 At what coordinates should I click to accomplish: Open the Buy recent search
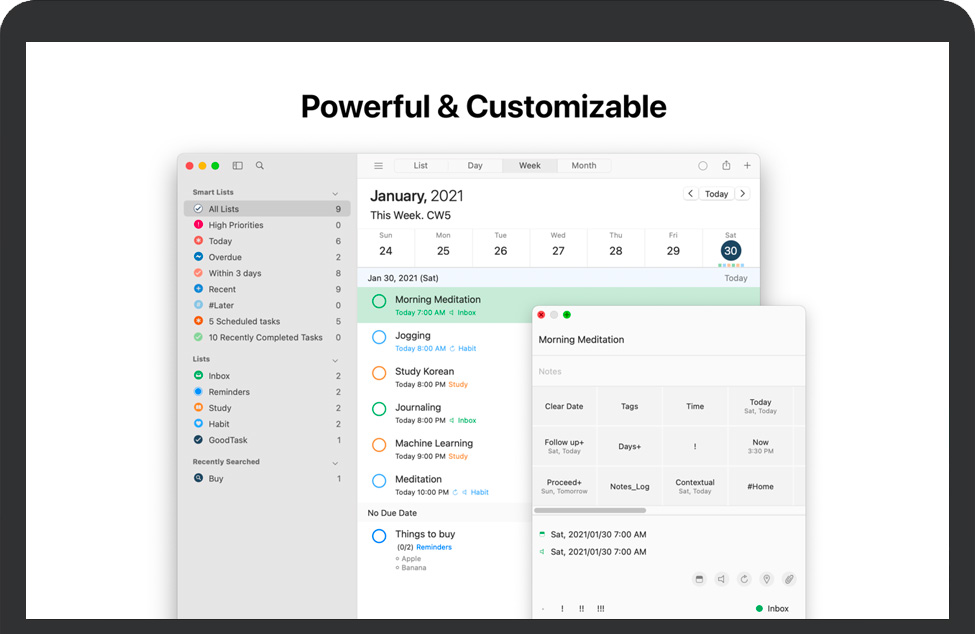267,479
